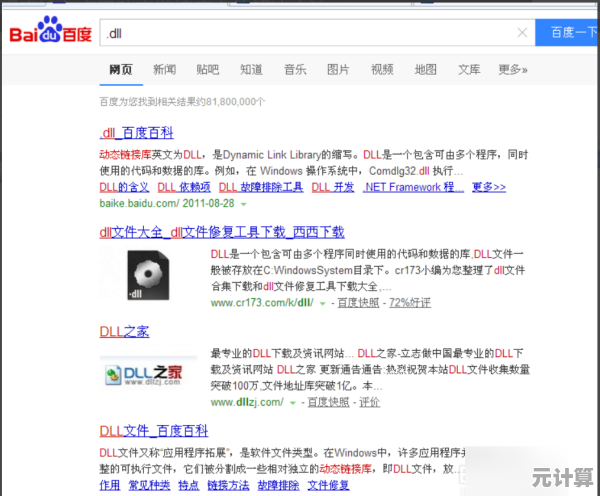Clear the search box with the X icon
Image resolution: width=600 pixels, height=496 pixels.
tap(522, 33)
